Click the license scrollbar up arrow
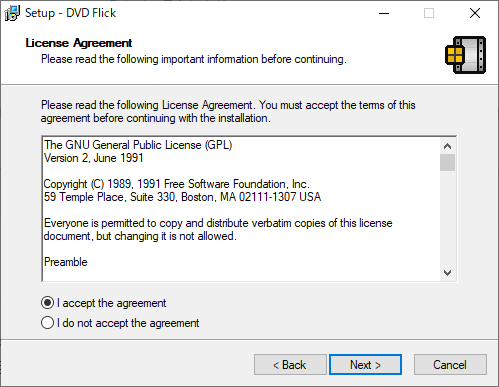This screenshot has height=387, width=499. coord(447,146)
